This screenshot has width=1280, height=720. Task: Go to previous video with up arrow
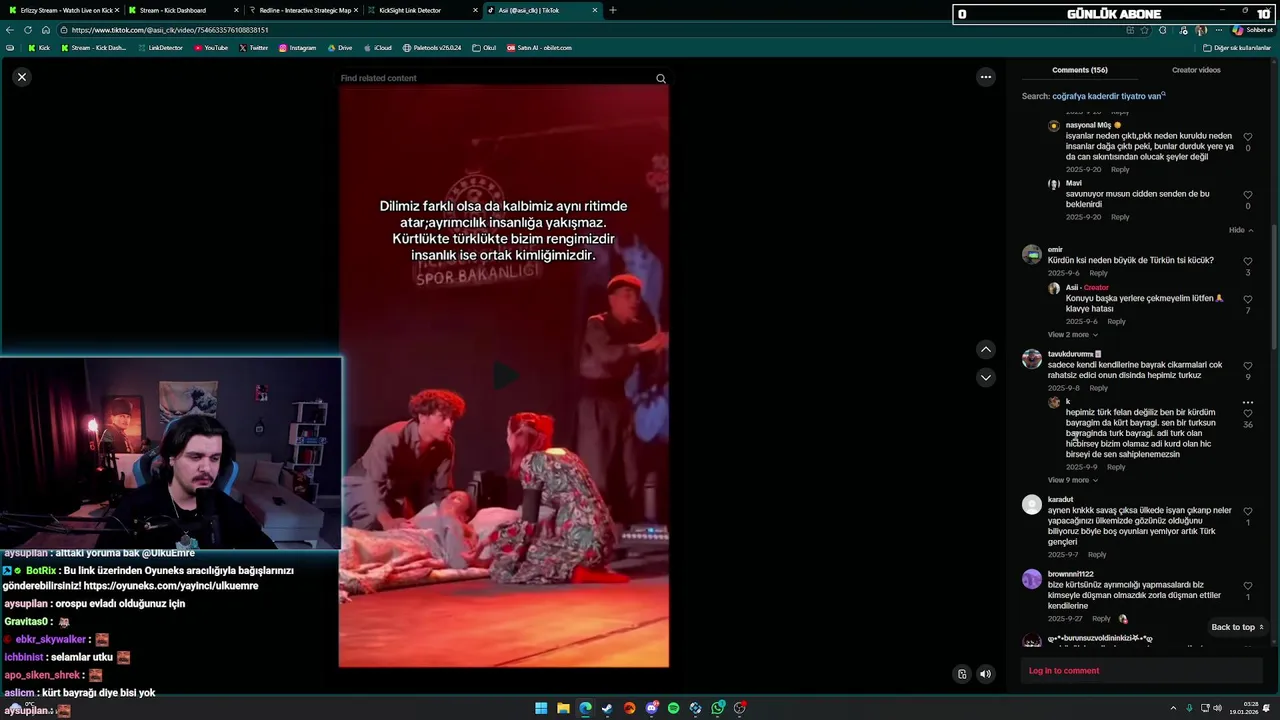click(x=985, y=349)
